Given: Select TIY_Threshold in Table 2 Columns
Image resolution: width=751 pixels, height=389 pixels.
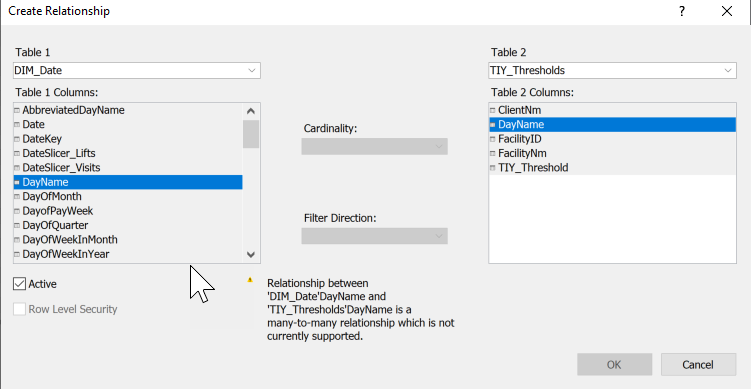Looking at the screenshot, I should tap(612, 168).
